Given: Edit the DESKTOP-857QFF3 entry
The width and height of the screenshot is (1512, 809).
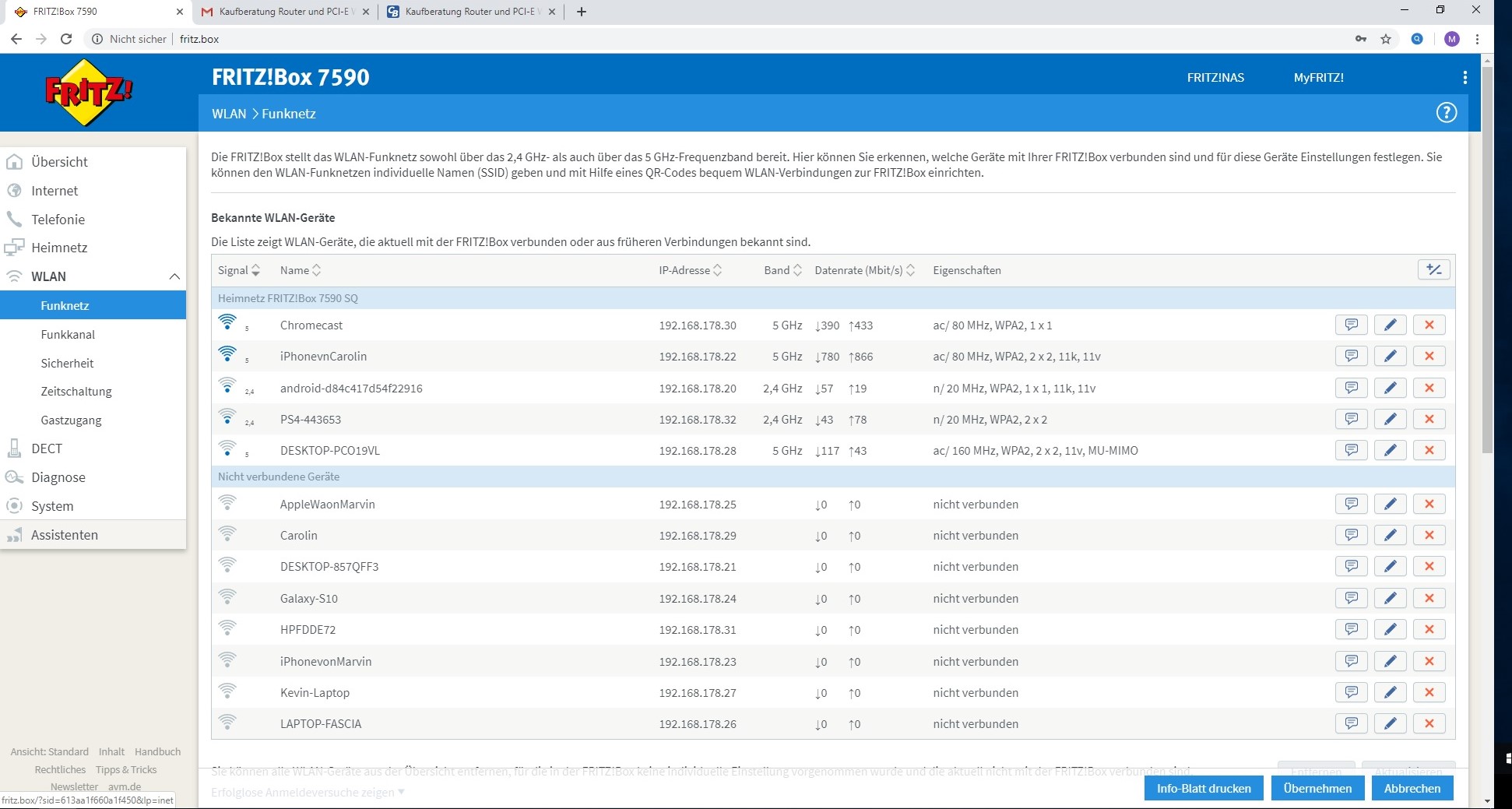Looking at the screenshot, I should pos(1390,567).
